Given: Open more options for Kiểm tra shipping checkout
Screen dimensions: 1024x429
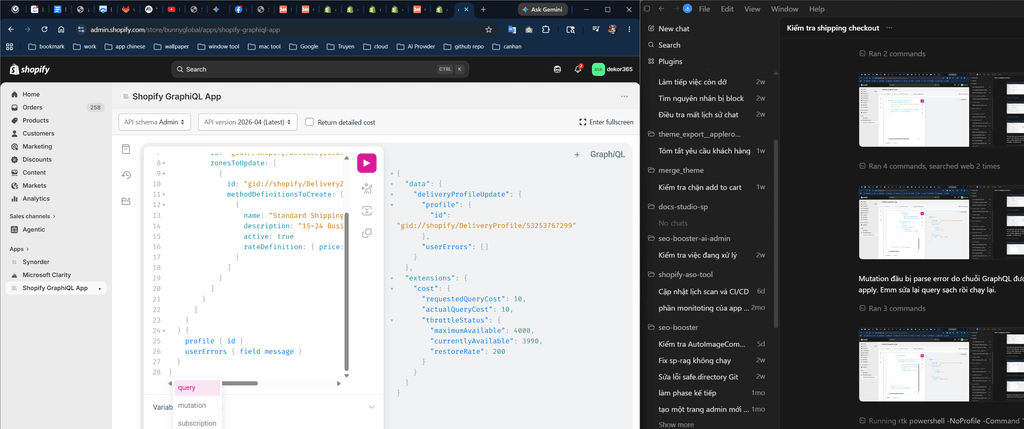Looking at the screenshot, I should point(889,27).
